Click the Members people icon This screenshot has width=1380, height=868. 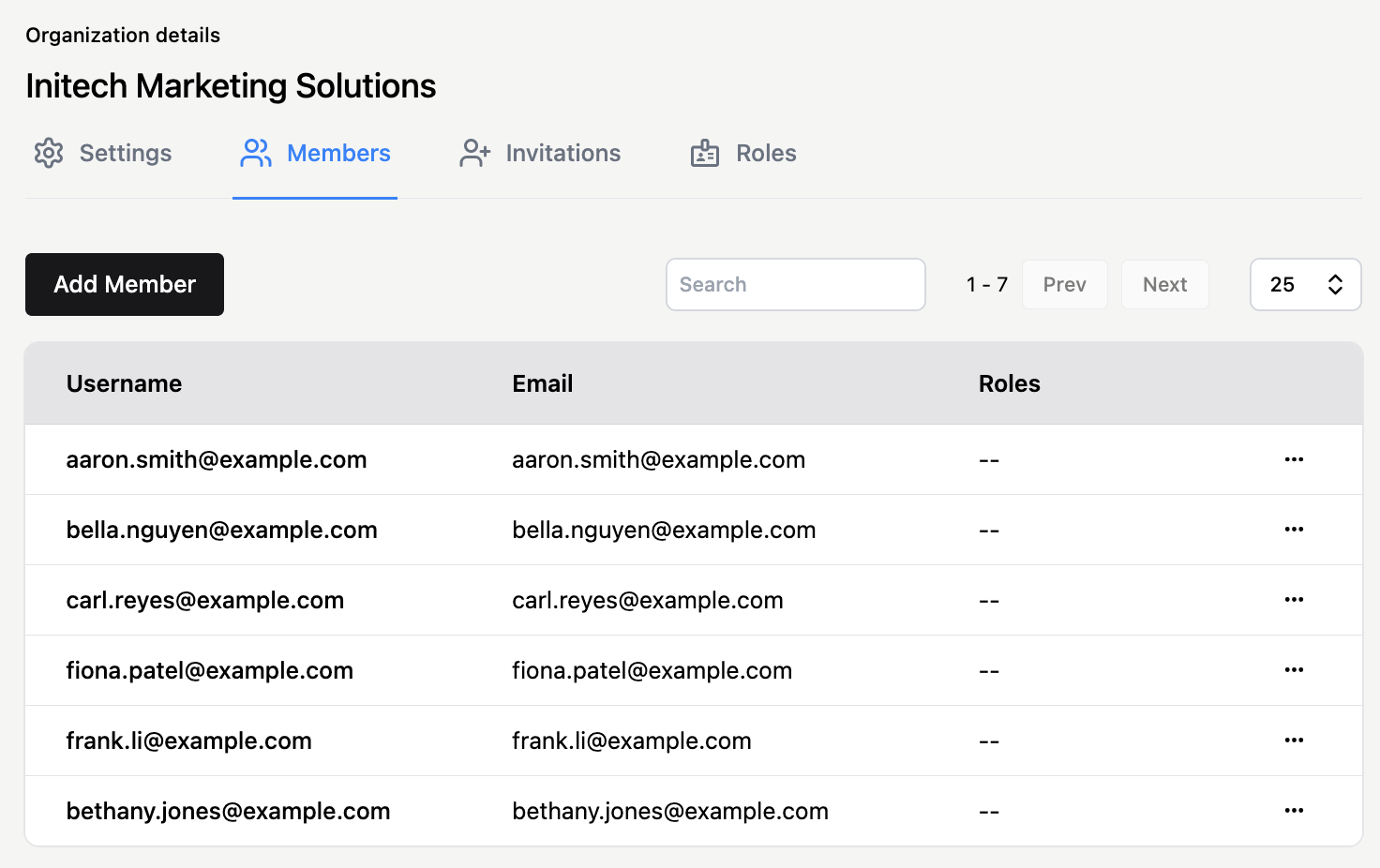tap(256, 153)
